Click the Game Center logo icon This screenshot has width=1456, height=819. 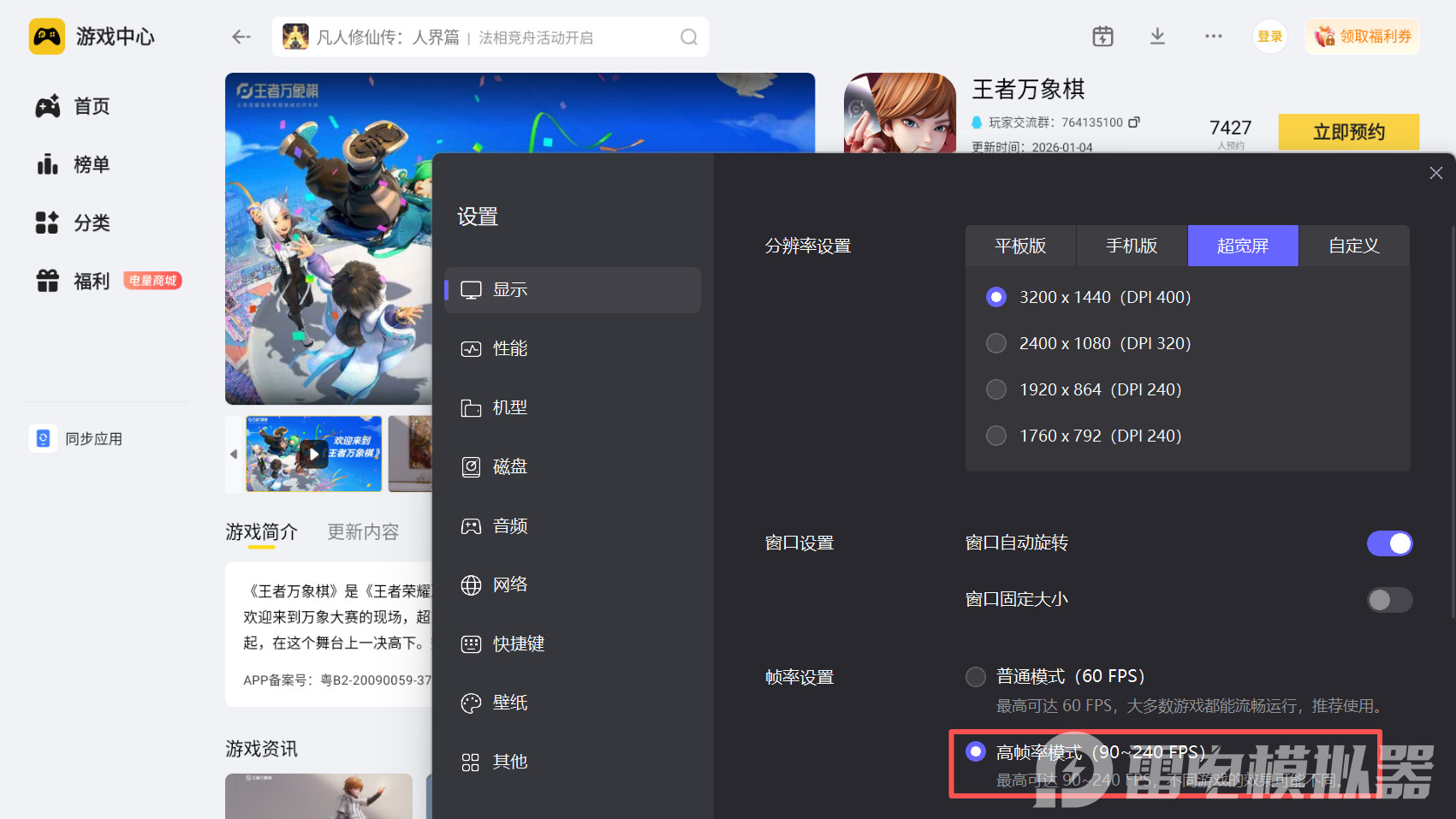(47, 37)
